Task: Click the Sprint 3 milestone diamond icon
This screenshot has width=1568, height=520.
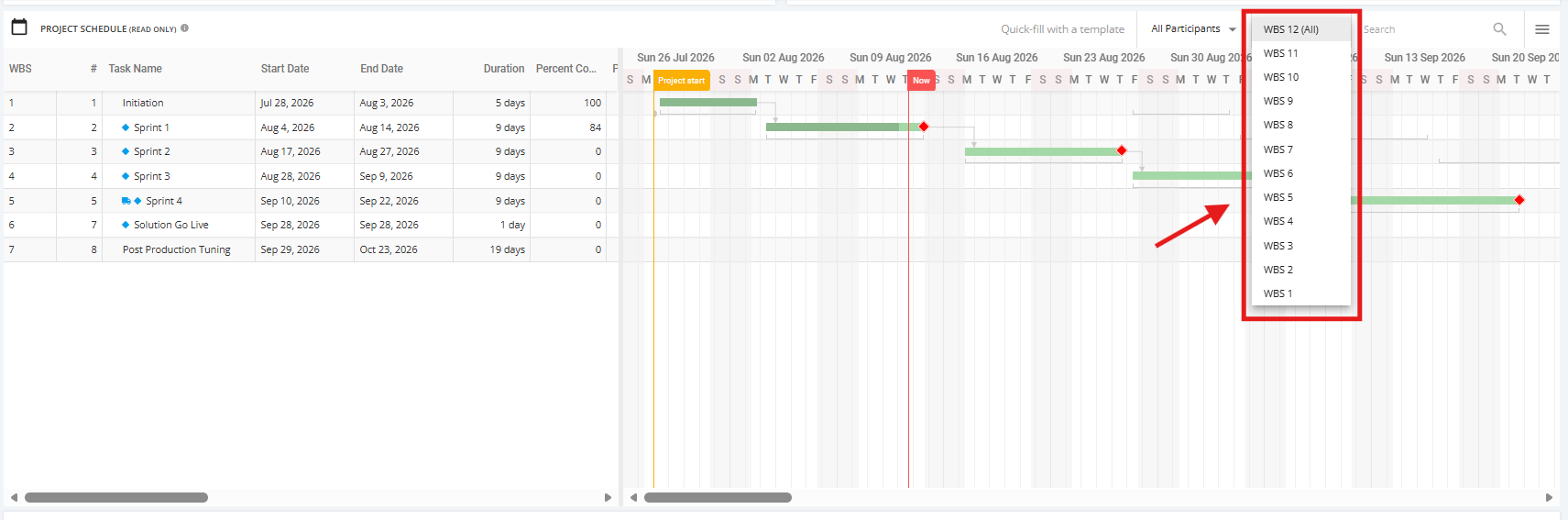Action: click(x=126, y=176)
